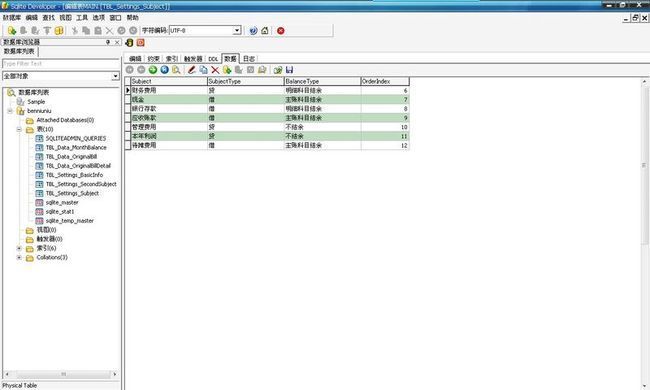Switch to the DDL tab
The image size is (650, 390).
click(x=213, y=59)
